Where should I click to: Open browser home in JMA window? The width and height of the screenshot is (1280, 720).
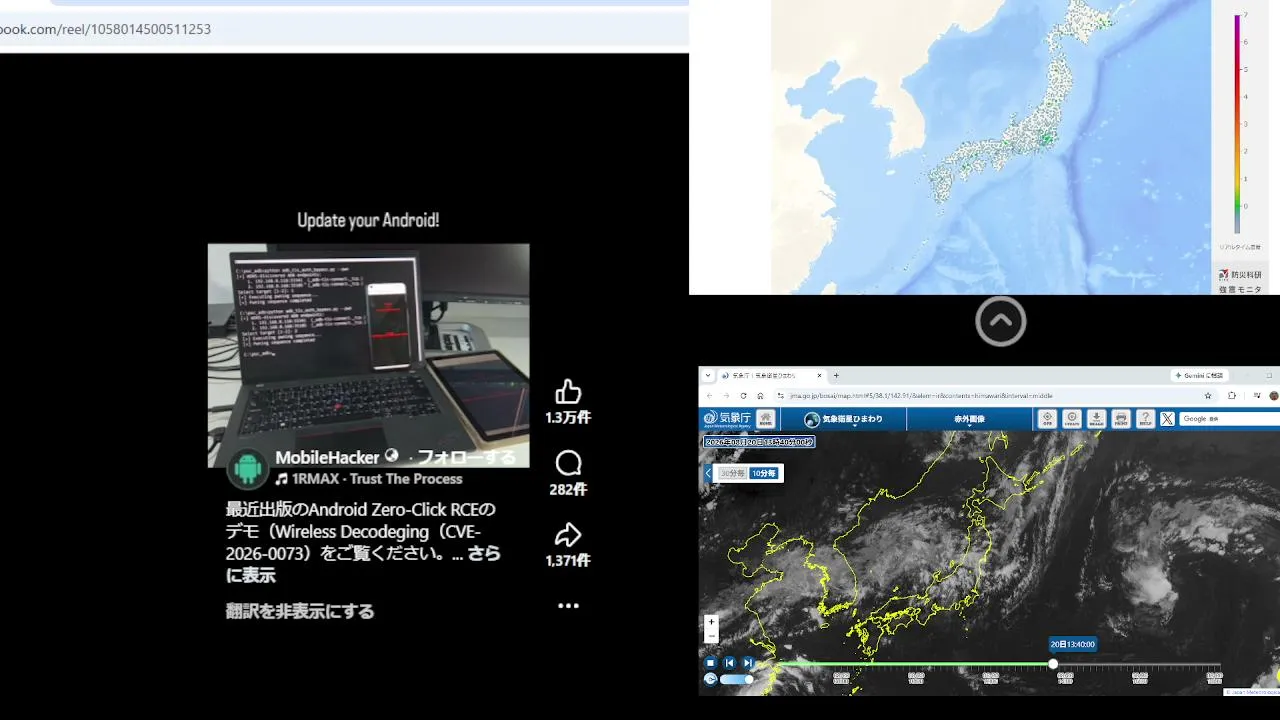pyautogui.click(x=761, y=396)
